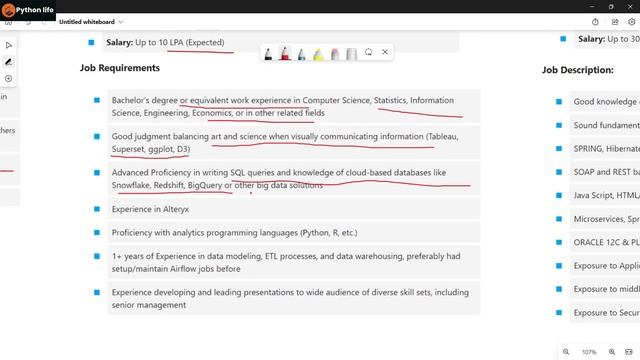Open the Settings gear
640x360 pixels.
631,22
